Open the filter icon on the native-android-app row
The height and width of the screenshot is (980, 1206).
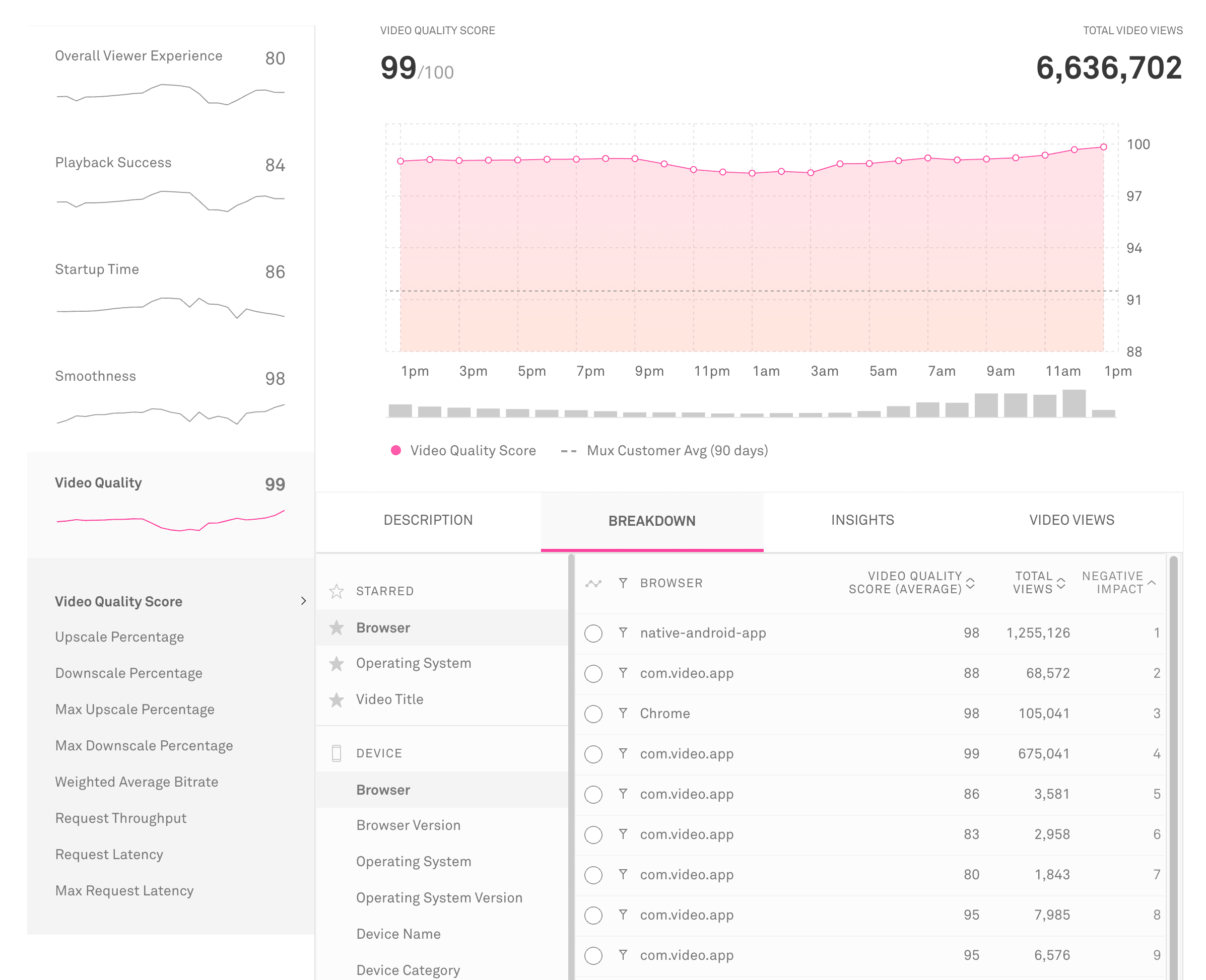[x=623, y=633]
